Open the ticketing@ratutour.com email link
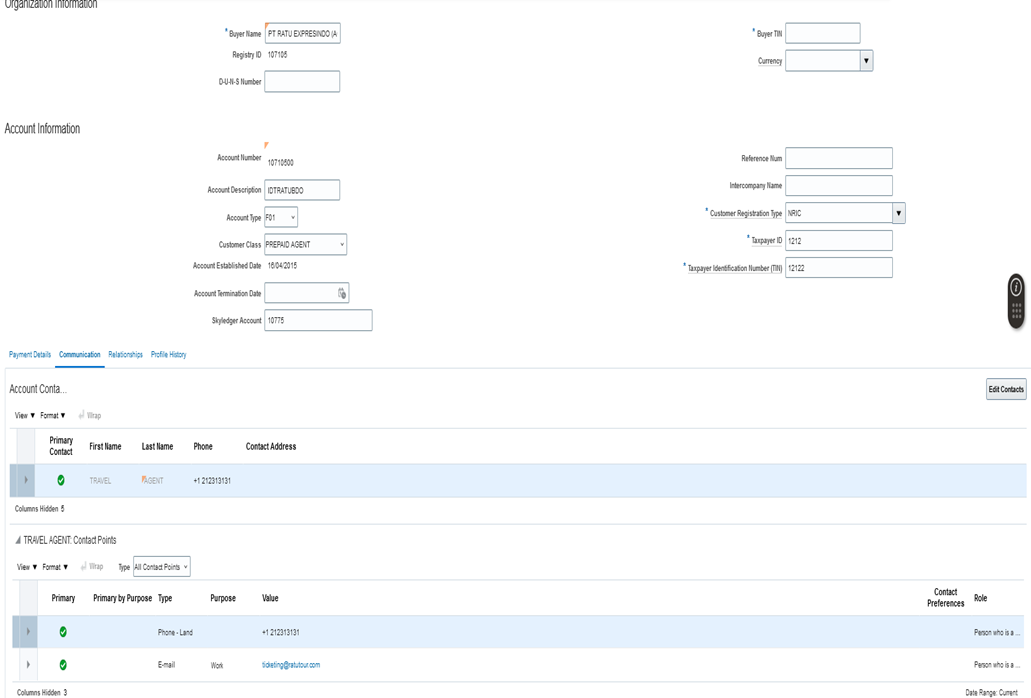The height and width of the screenshot is (698, 1031). [x=291, y=664]
